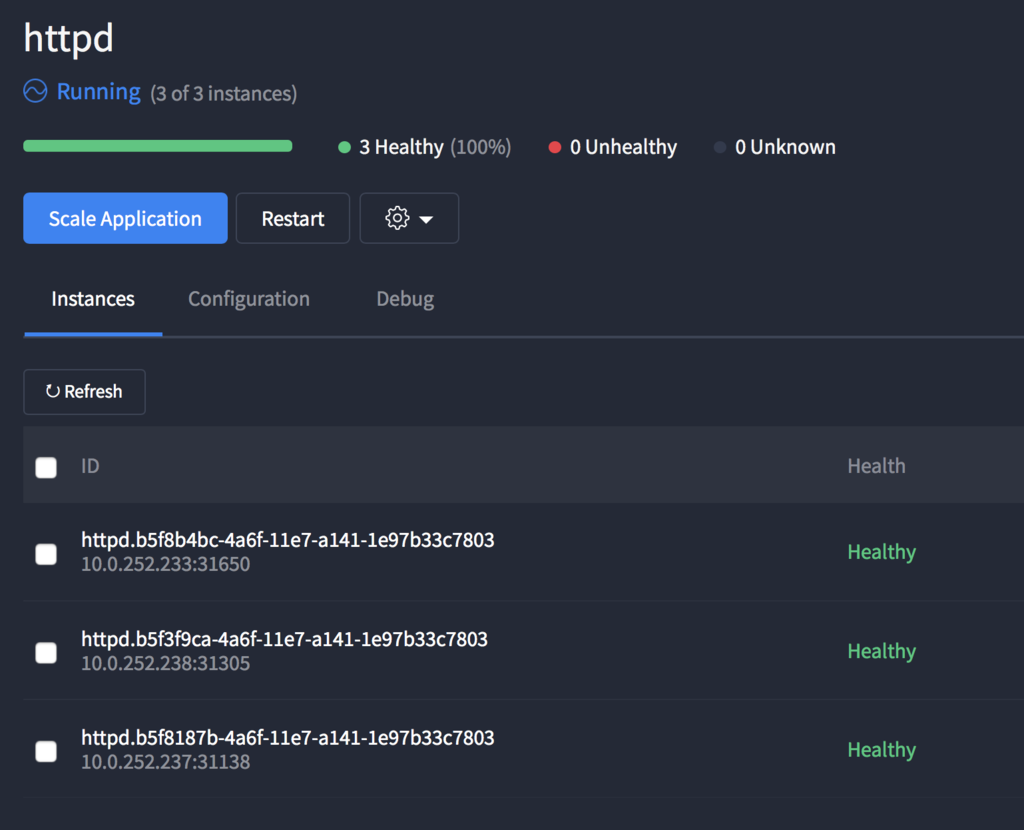
Task: Click the Scale Application button
Action: click(125, 218)
